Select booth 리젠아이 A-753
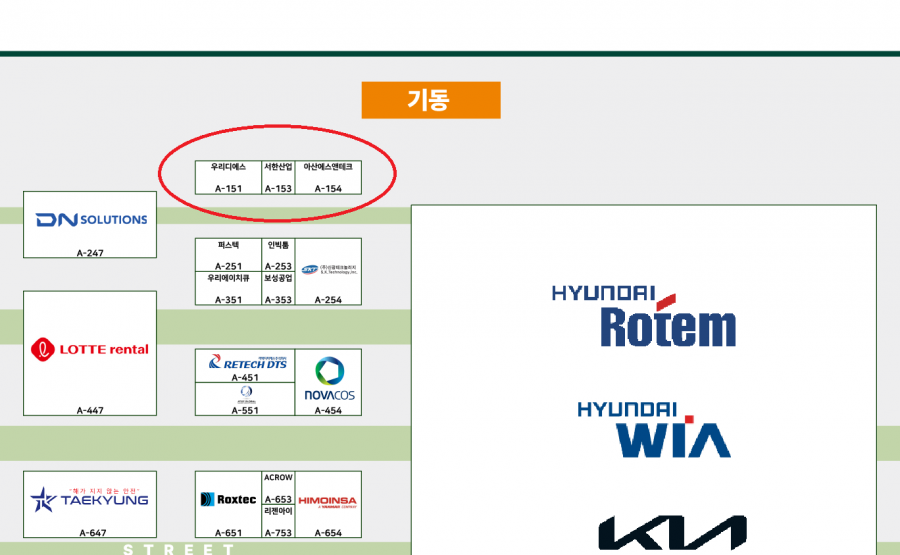Image resolution: width=900 pixels, height=555 pixels. pos(278,521)
